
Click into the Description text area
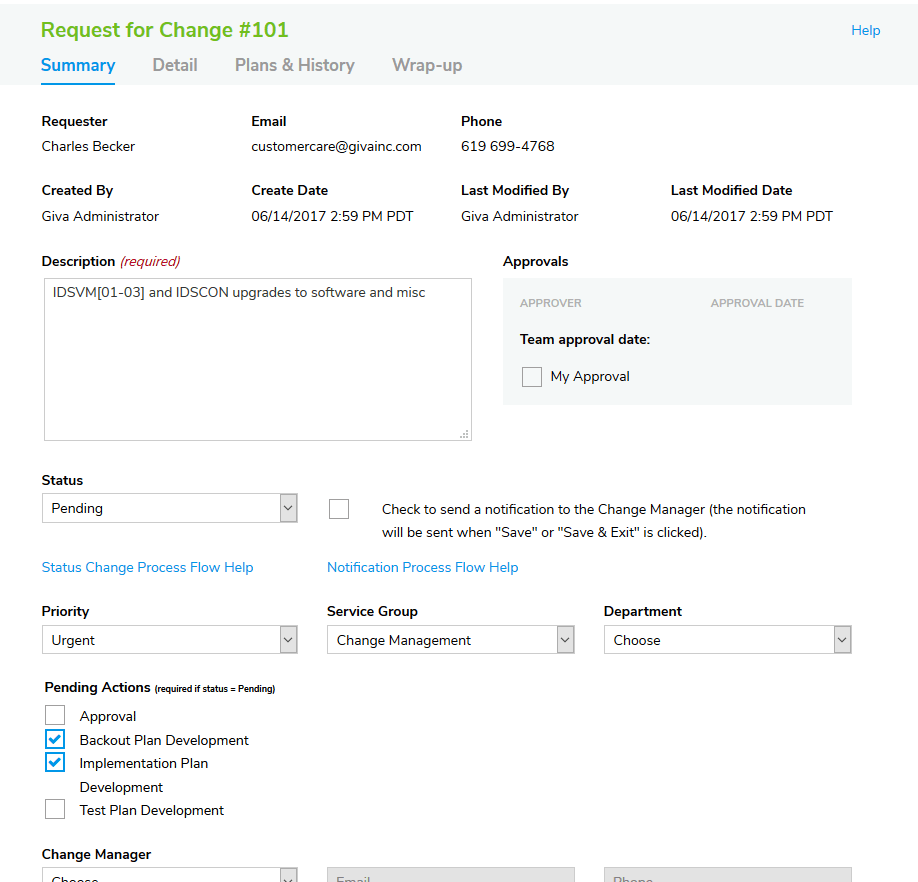pyautogui.click(x=258, y=359)
